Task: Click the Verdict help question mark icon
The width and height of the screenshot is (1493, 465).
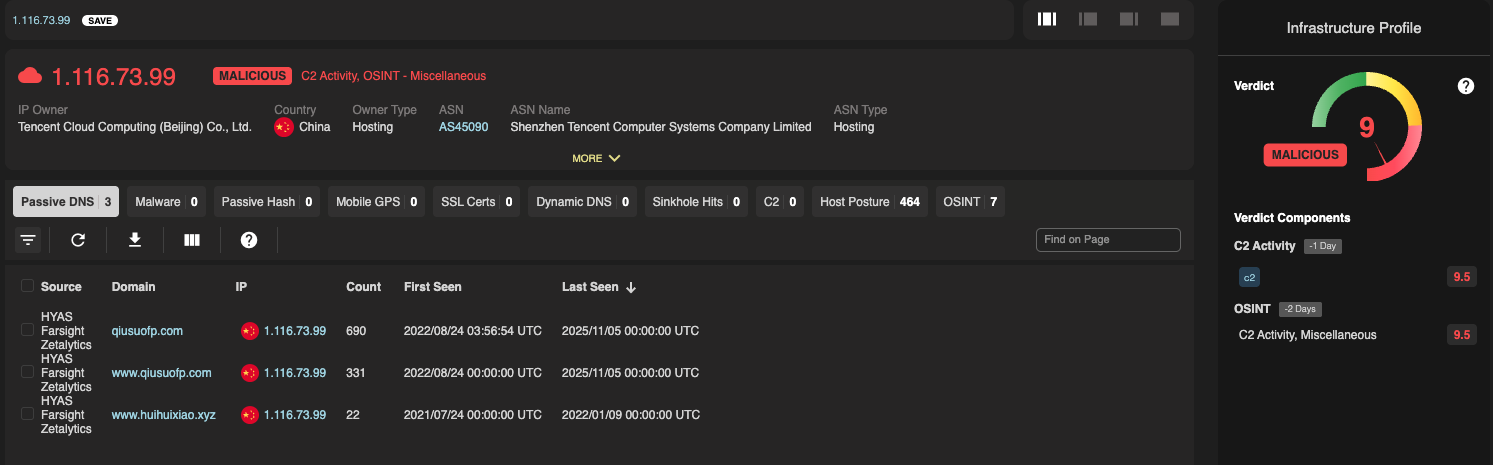Action: [x=1465, y=86]
